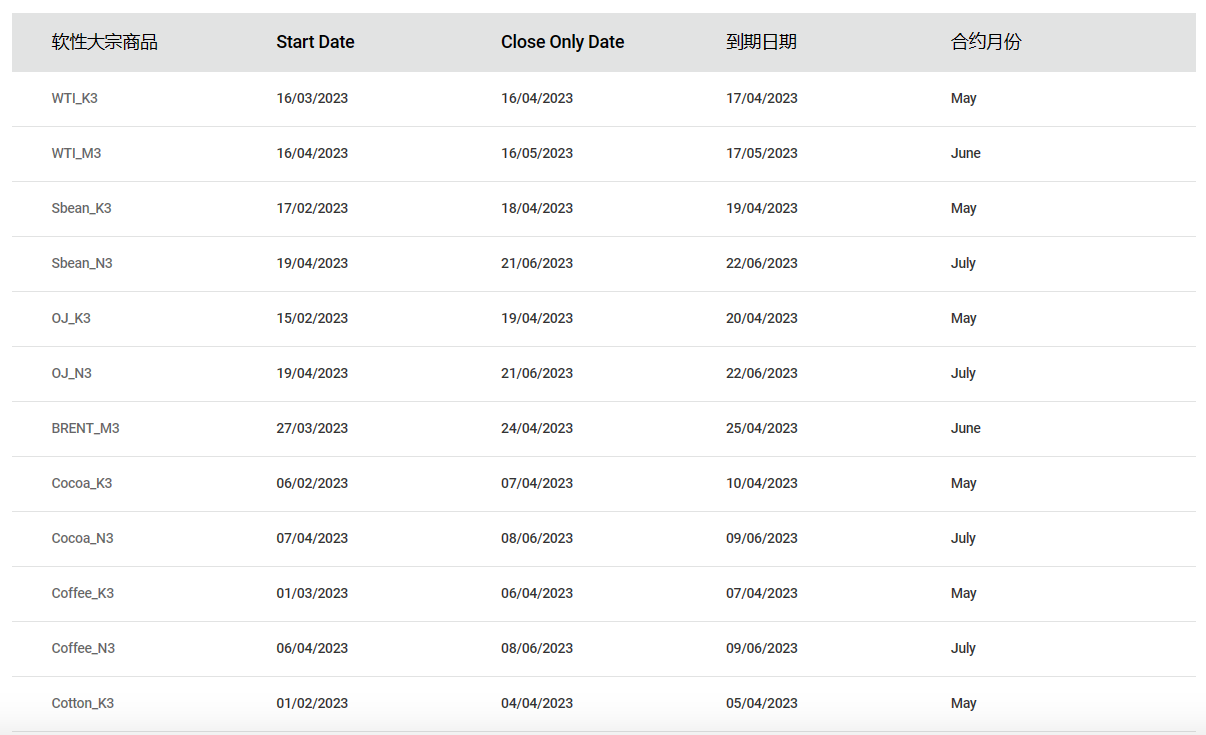
Task: Click the Close Only Date column header
Action: [x=562, y=42]
